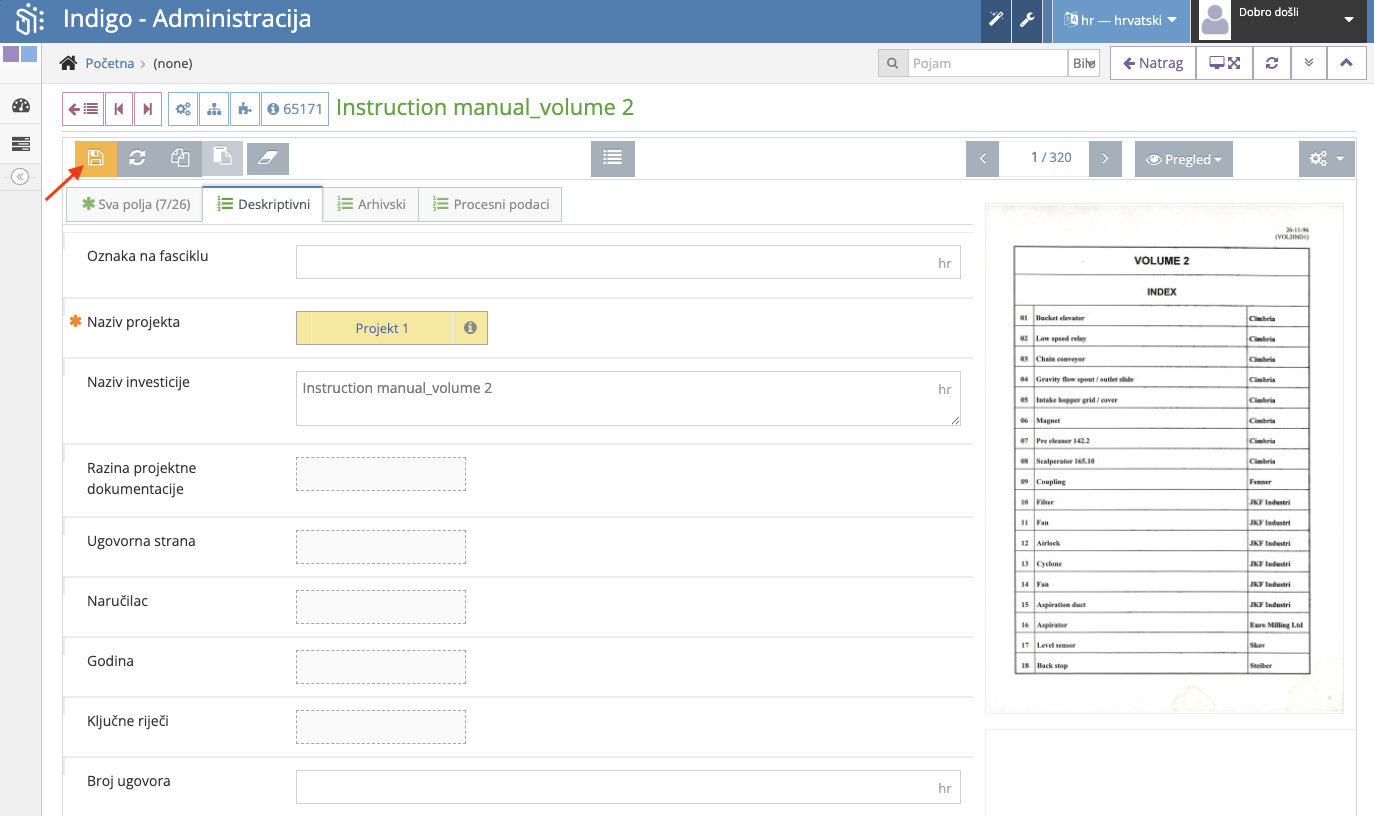The width and height of the screenshot is (1374, 816).
Task: Click the refresh icon in the gray record toolbar
Action: click(x=138, y=158)
